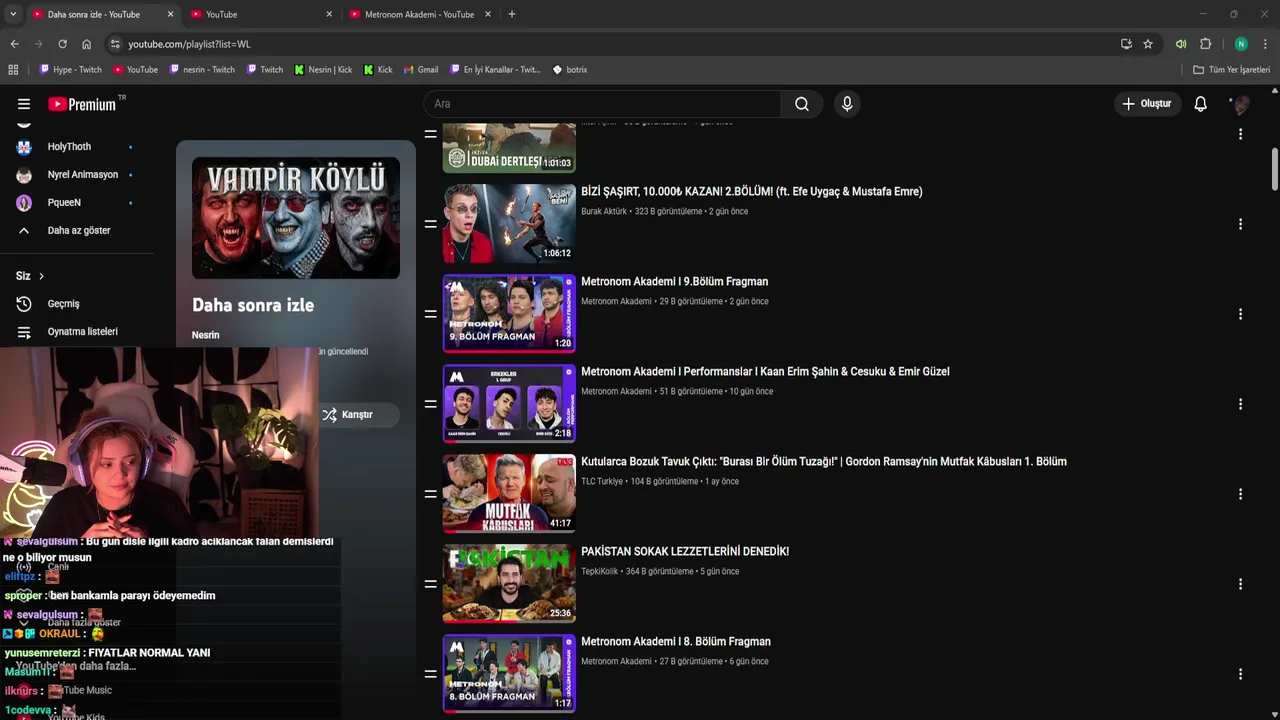Click the Karıştır shuffle button

point(358,414)
